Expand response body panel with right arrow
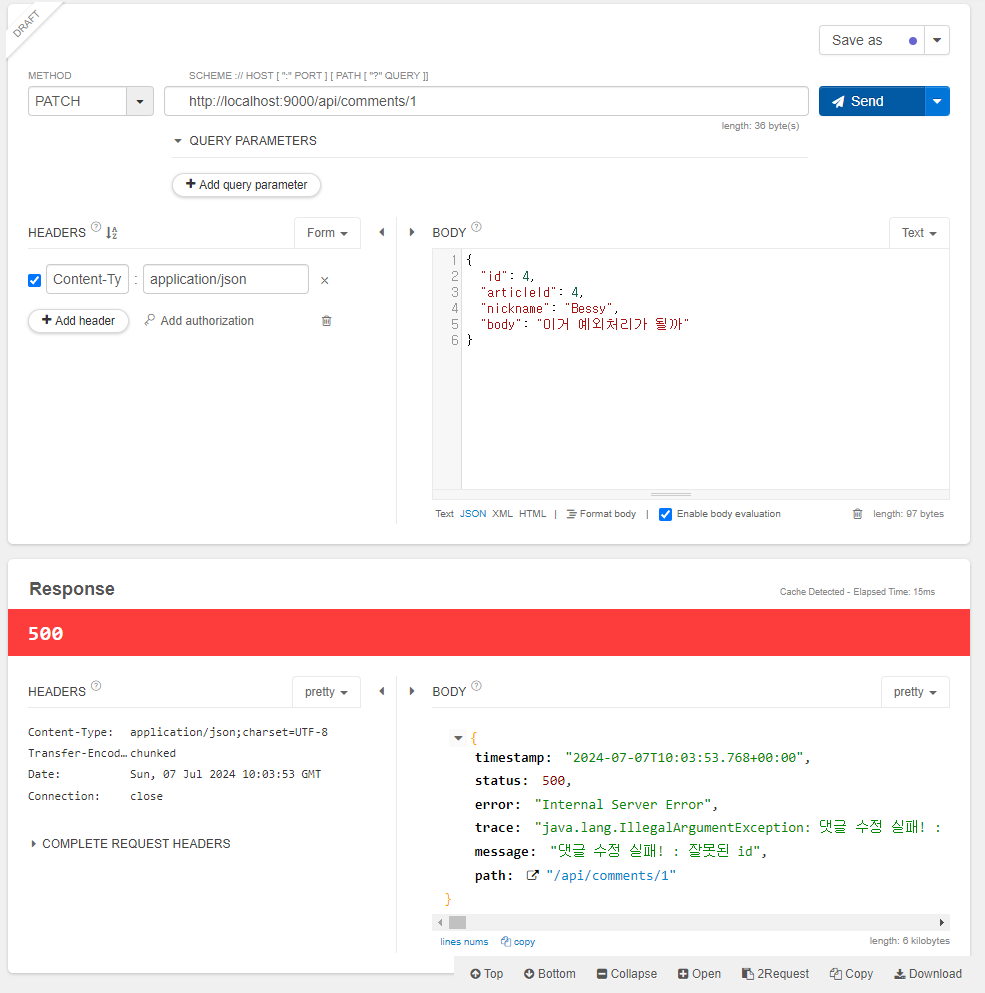The width and height of the screenshot is (985, 993). pos(412,691)
